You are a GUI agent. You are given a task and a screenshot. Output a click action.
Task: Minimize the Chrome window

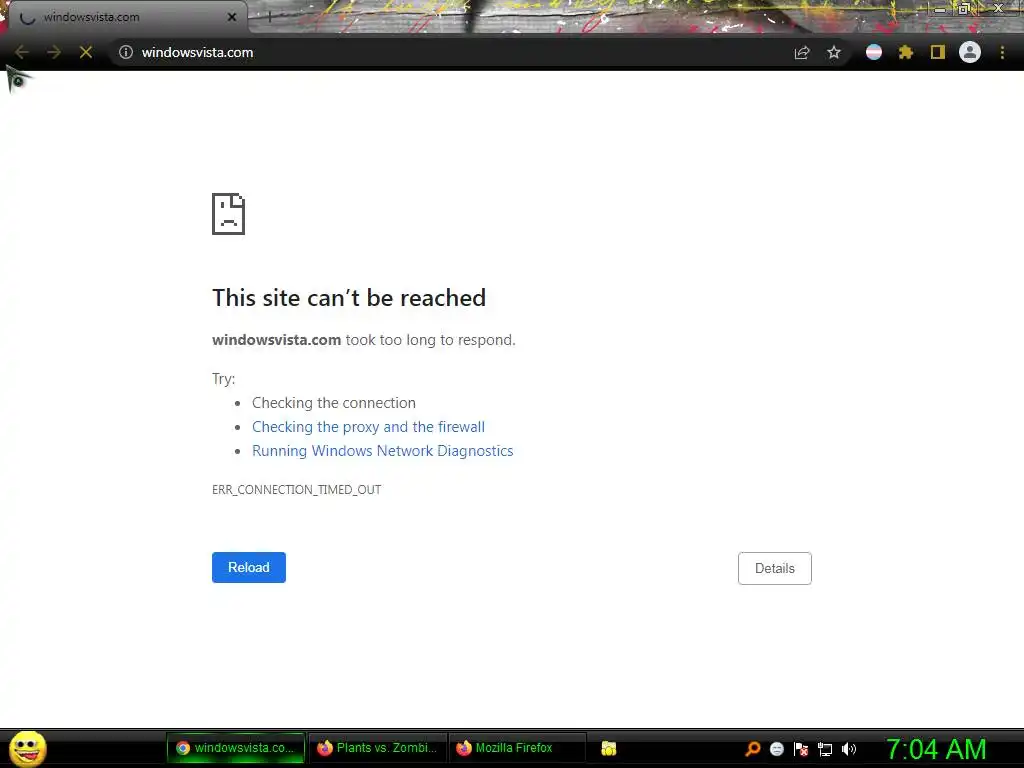click(938, 9)
